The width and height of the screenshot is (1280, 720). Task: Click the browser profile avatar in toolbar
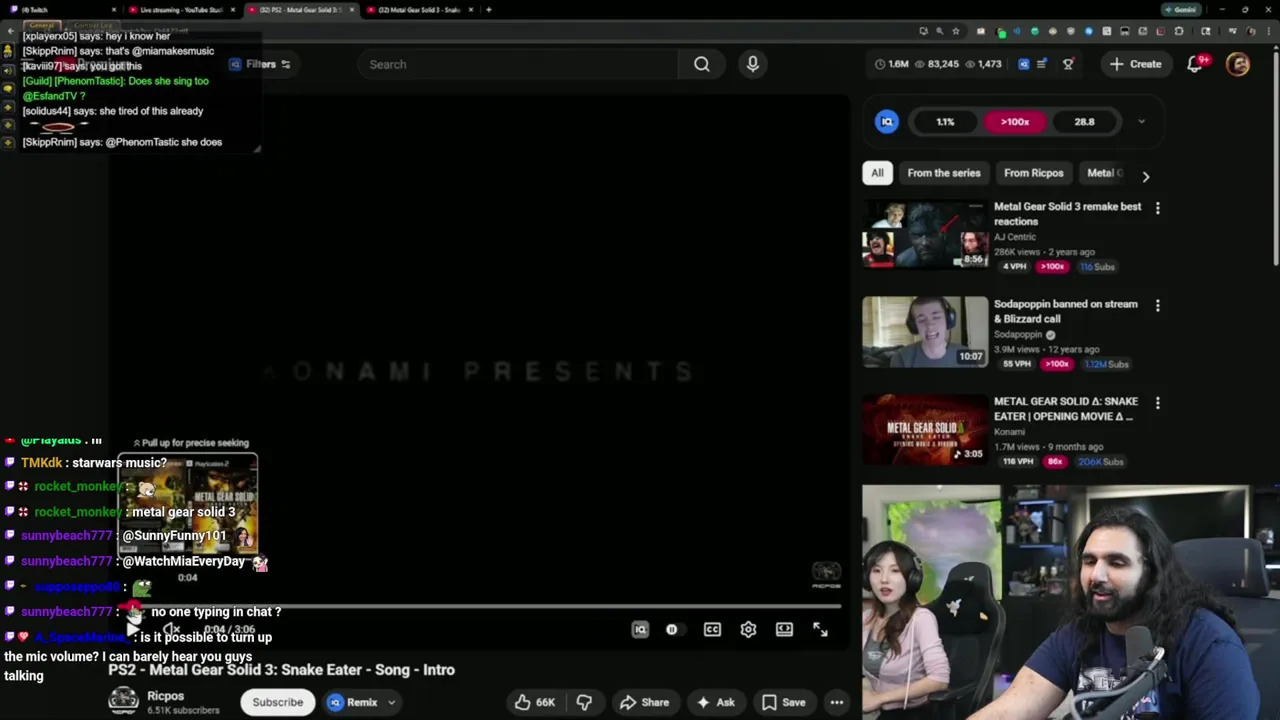pos(1250,31)
